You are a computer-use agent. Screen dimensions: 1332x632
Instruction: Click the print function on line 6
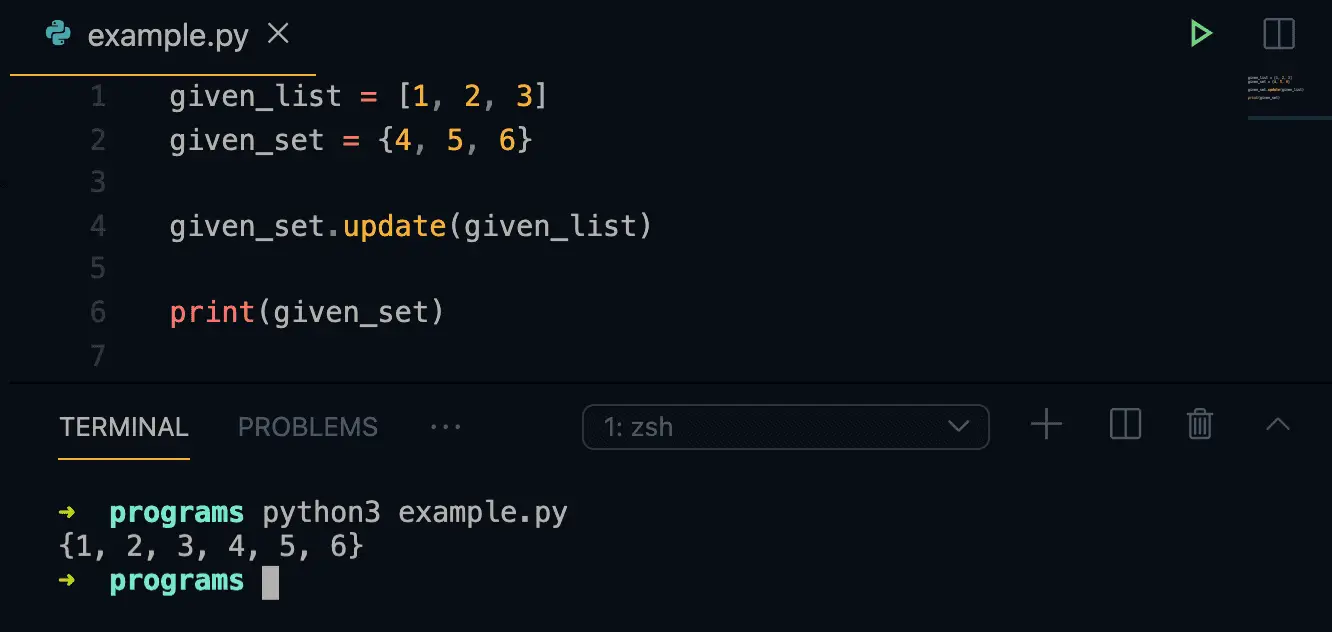pyautogui.click(x=213, y=313)
